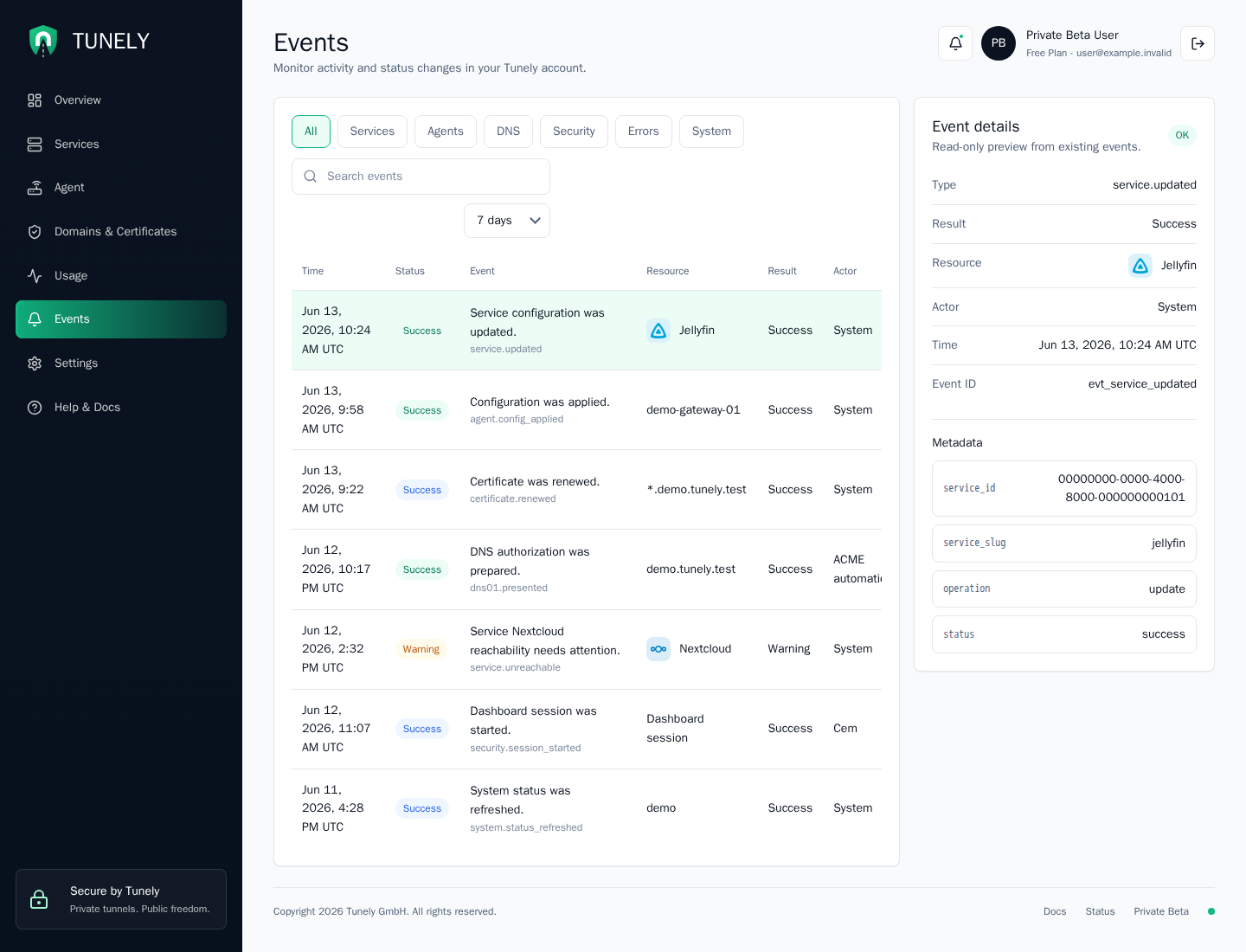Click the OK badge in Event details
1246x952 pixels.
[x=1182, y=135]
